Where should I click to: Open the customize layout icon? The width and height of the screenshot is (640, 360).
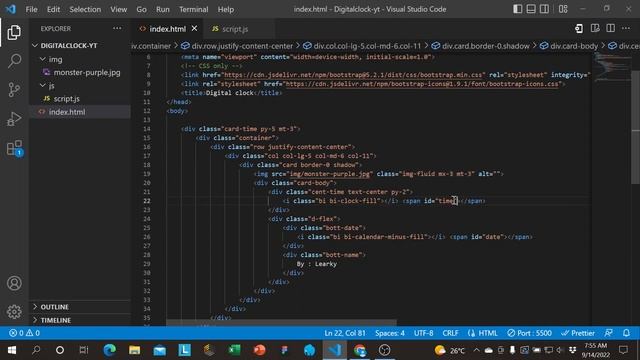(x=563, y=9)
